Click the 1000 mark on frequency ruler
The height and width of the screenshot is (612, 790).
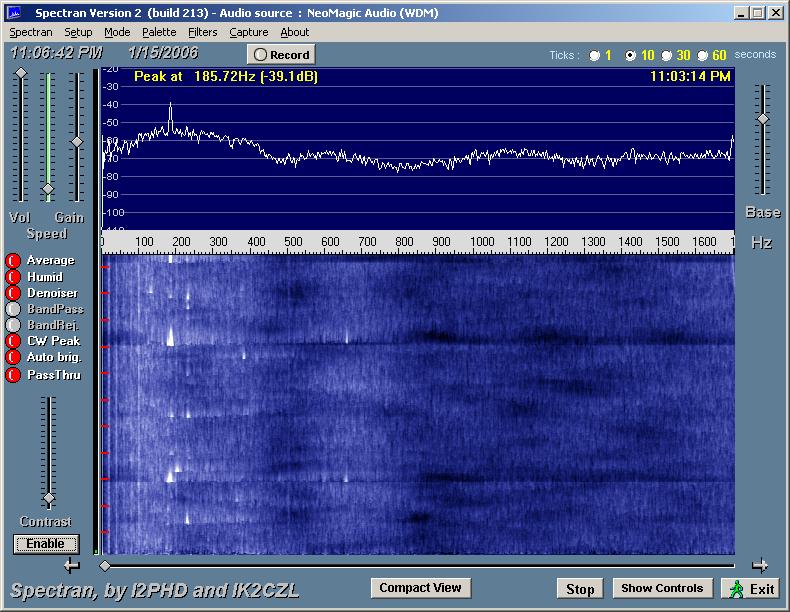click(482, 242)
